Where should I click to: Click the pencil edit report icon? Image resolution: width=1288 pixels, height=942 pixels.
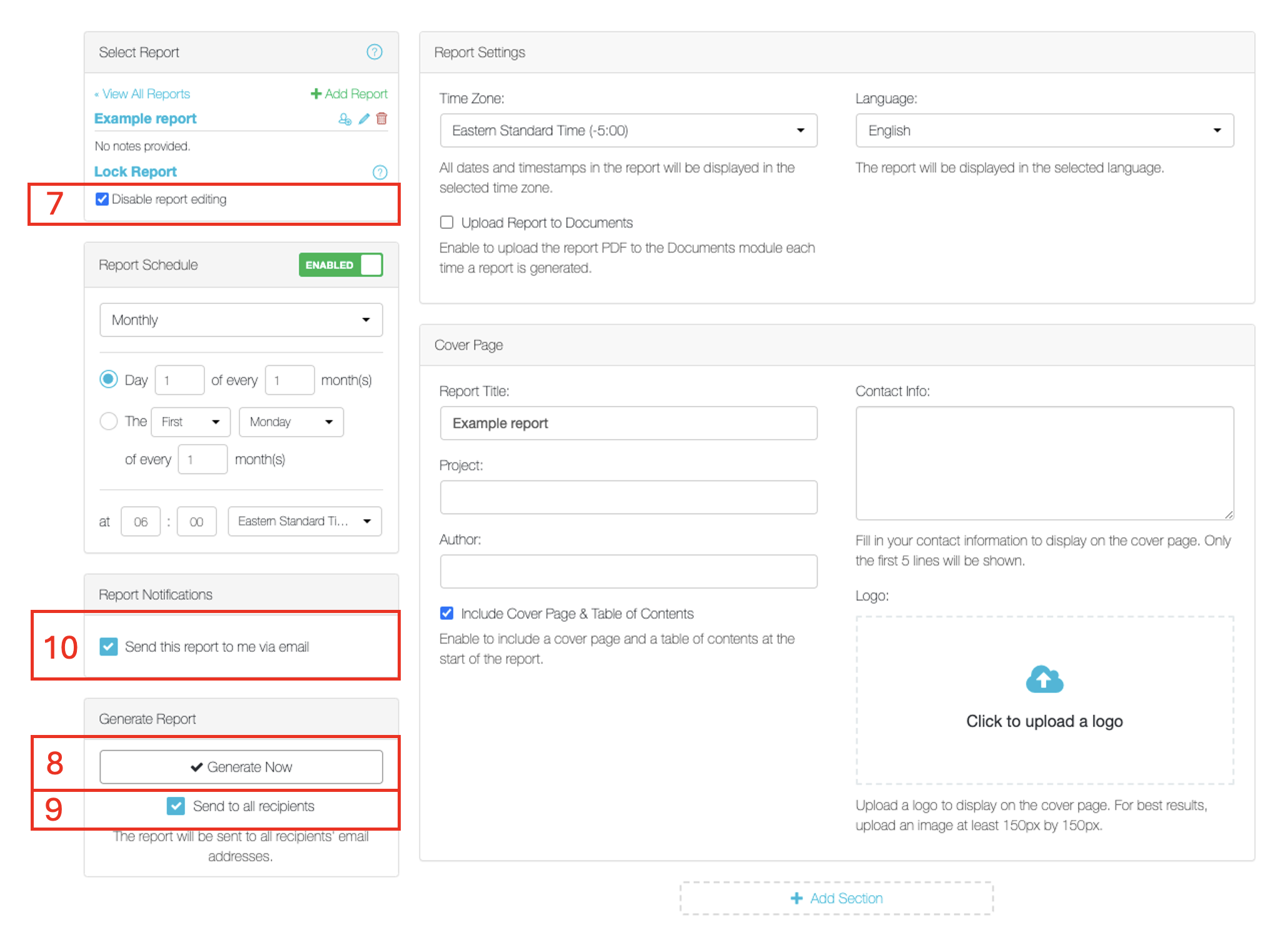(364, 119)
